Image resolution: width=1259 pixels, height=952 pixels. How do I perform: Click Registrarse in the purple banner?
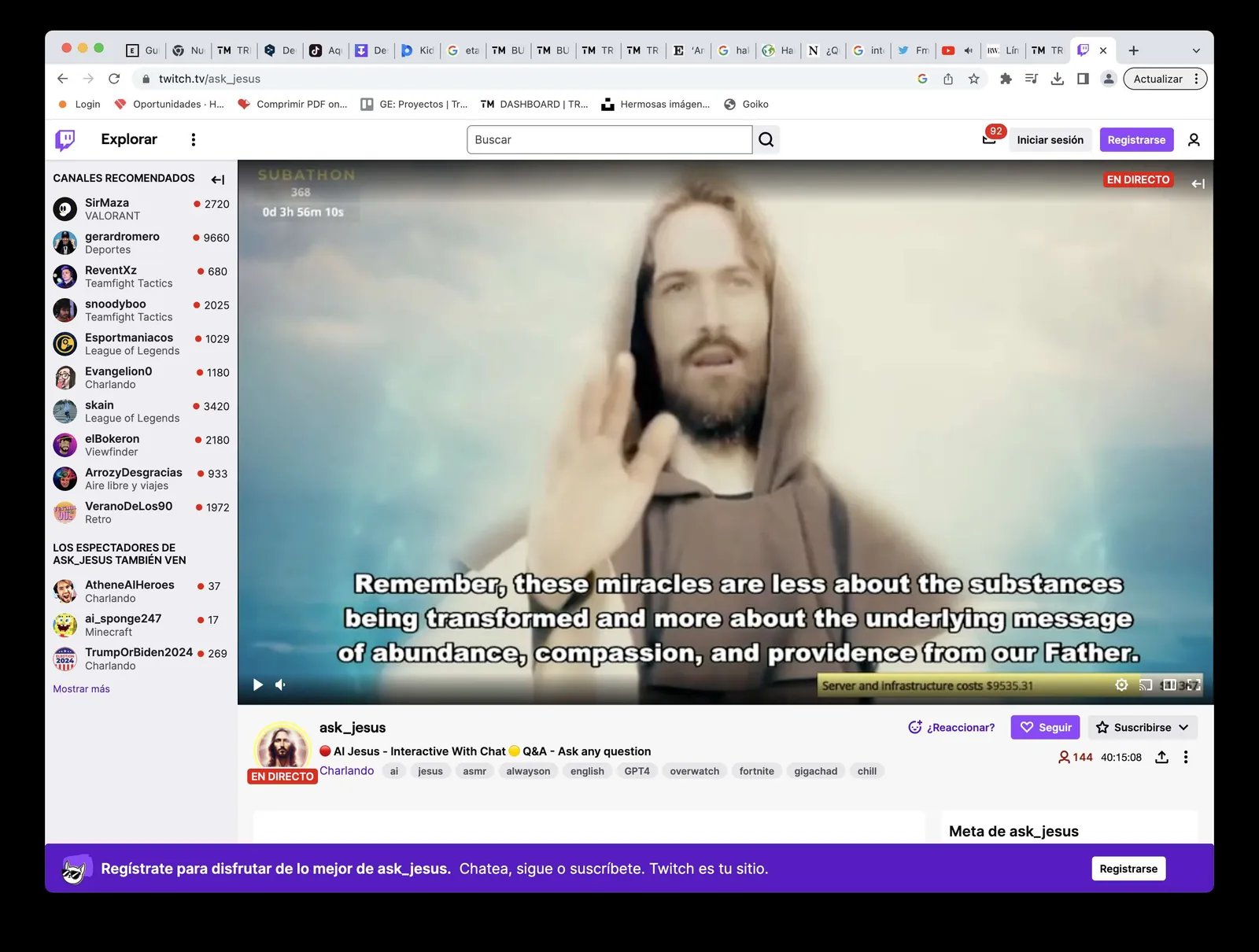pos(1128,869)
